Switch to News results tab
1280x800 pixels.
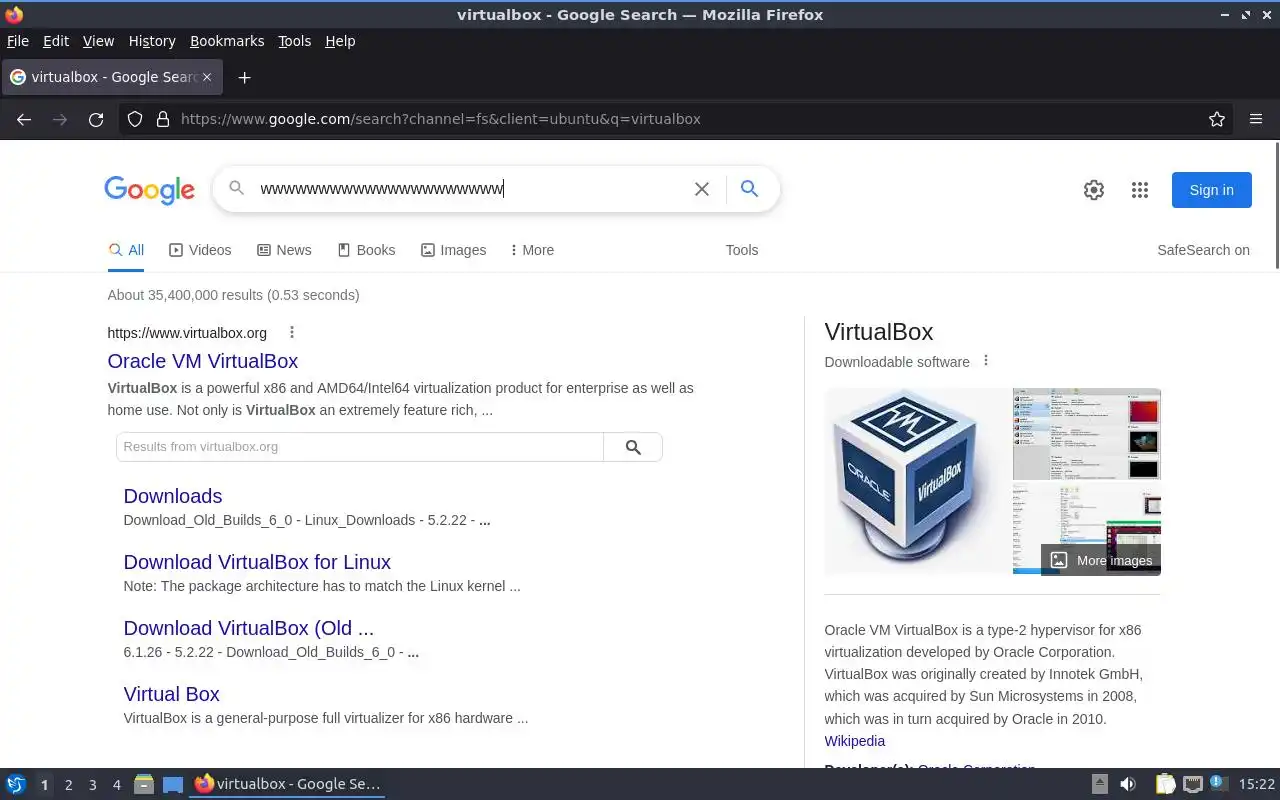[x=284, y=250]
